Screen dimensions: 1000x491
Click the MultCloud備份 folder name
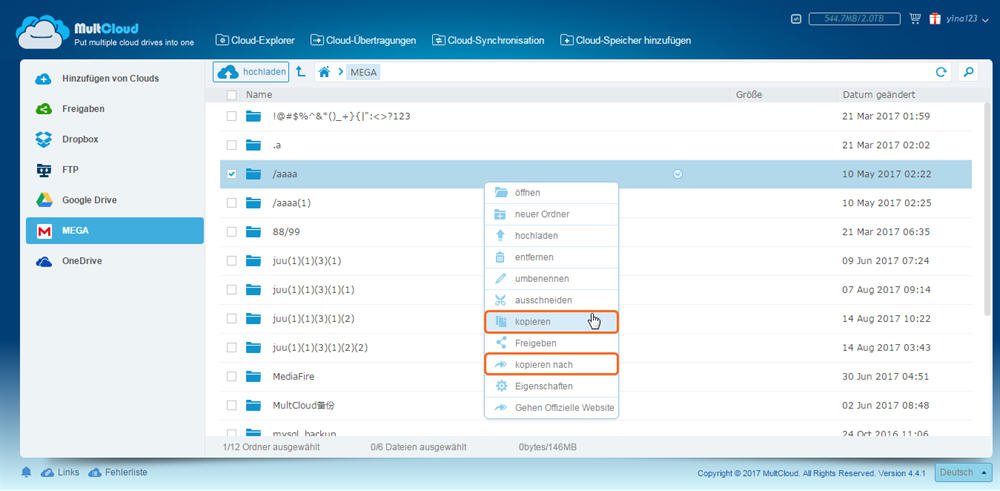pos(304,405)
